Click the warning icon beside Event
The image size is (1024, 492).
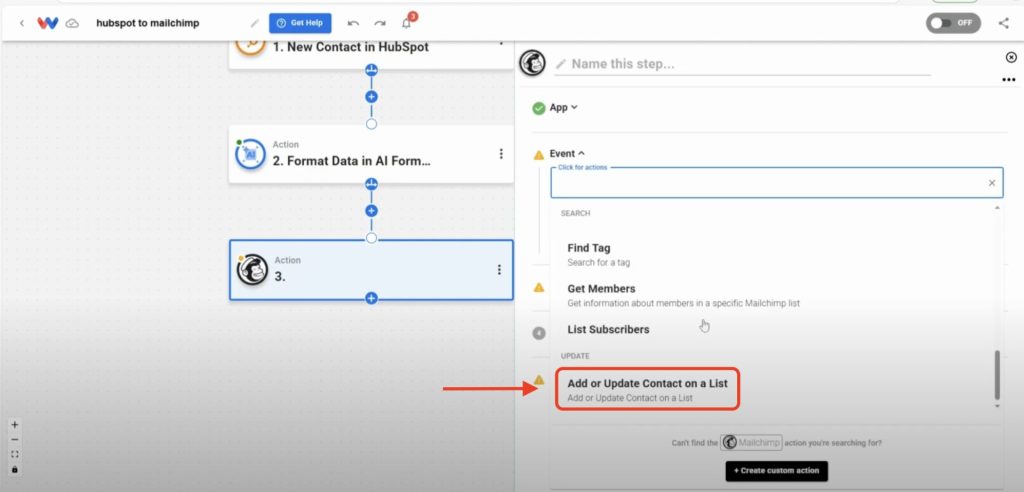(x=539, y=155)
